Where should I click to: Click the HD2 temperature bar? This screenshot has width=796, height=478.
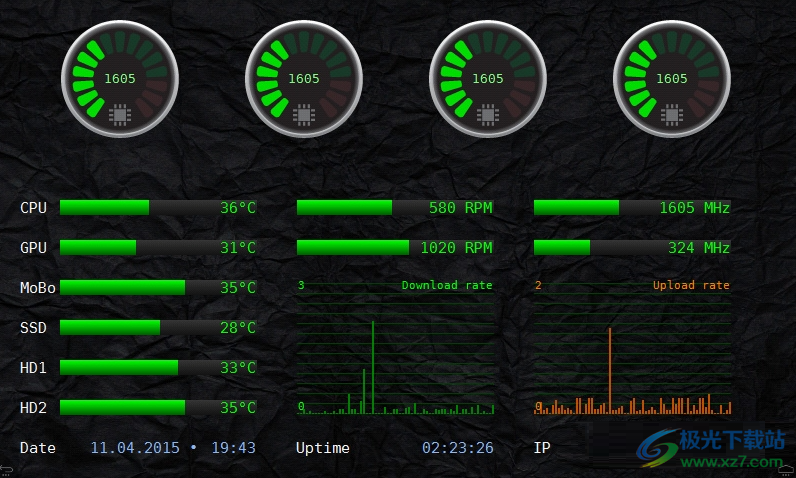pos(158,407)
